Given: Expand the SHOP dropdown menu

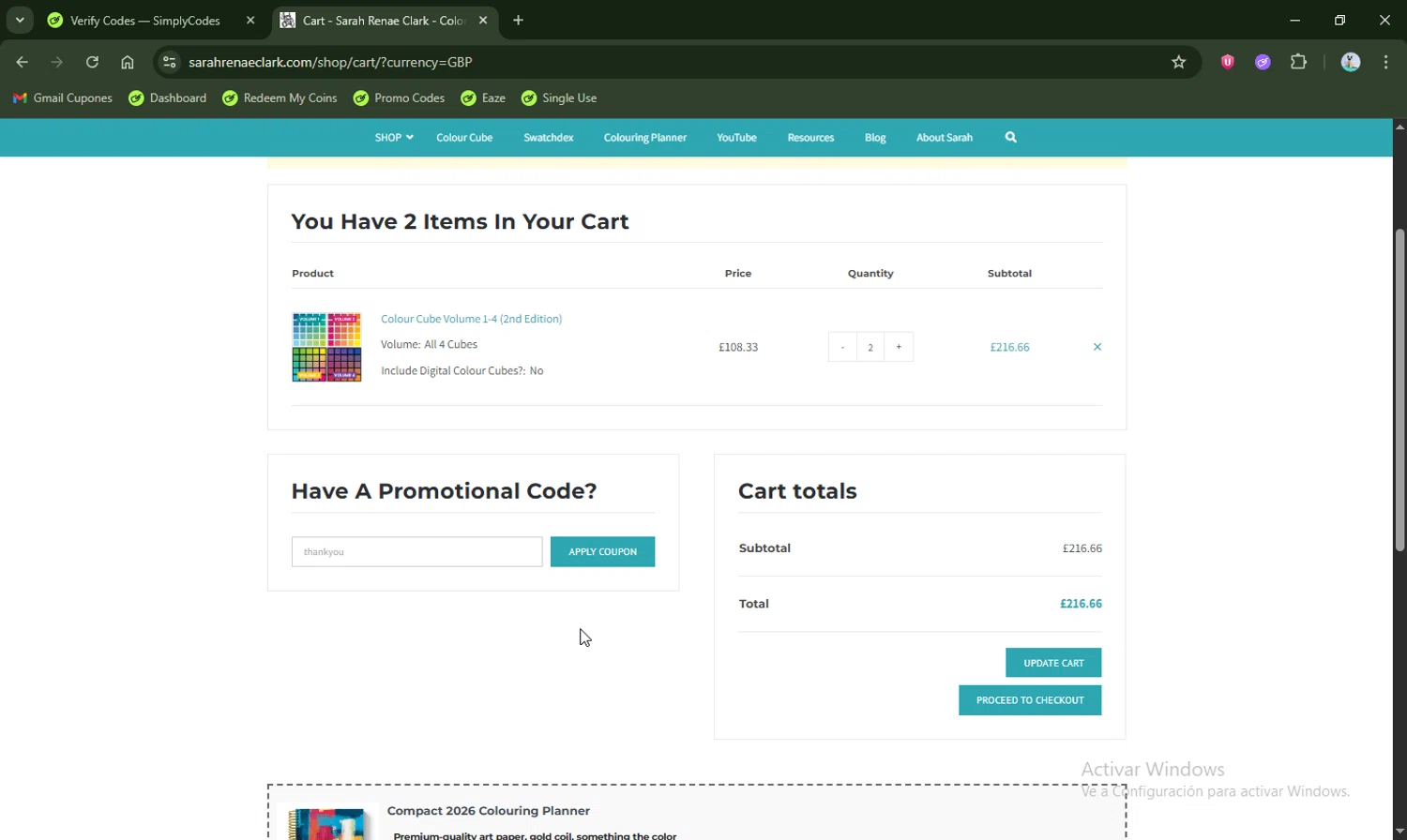Looking at the screenshot, I should pos(394,137).
